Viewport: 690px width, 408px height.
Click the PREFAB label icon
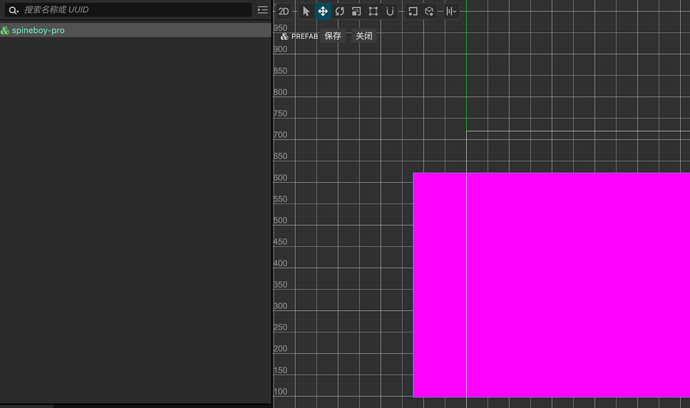coord(285,37)
